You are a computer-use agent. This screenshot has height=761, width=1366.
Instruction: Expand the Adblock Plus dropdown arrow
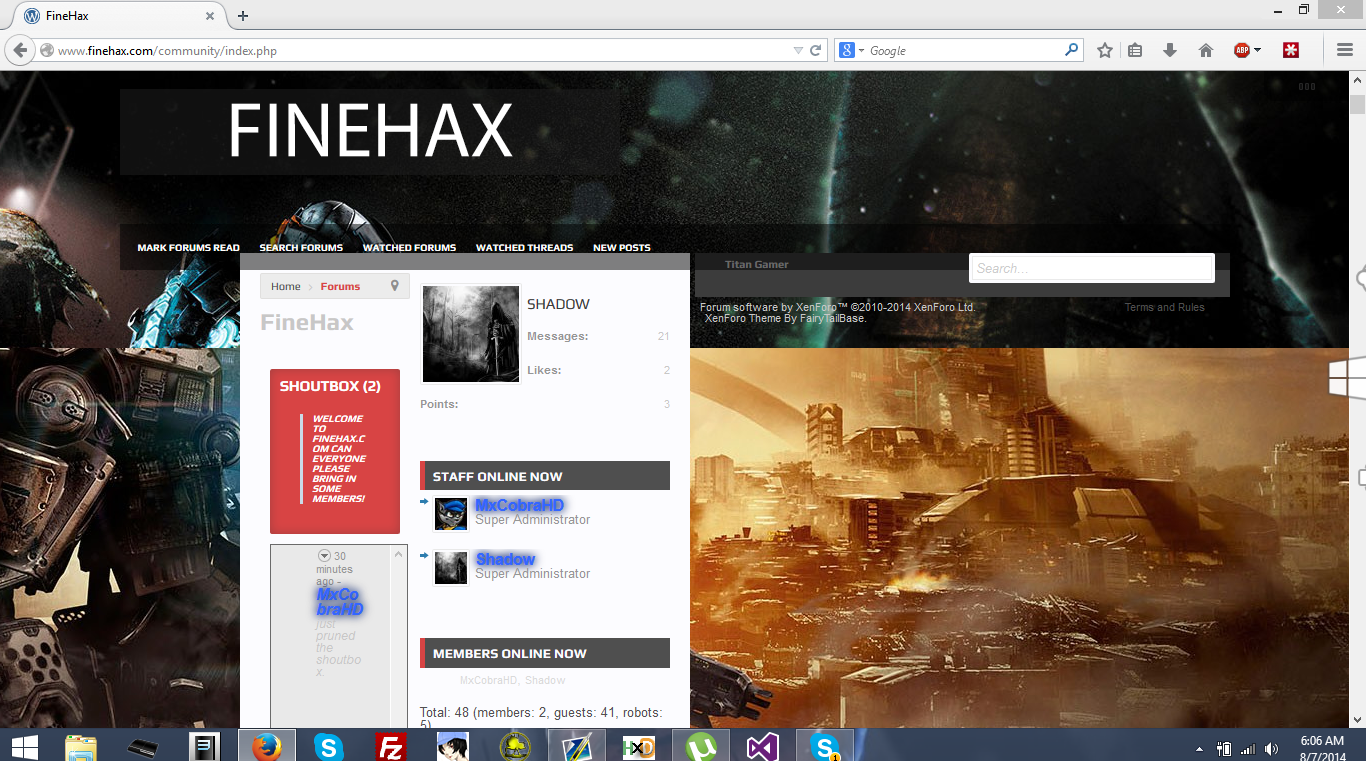point(1257,50)
